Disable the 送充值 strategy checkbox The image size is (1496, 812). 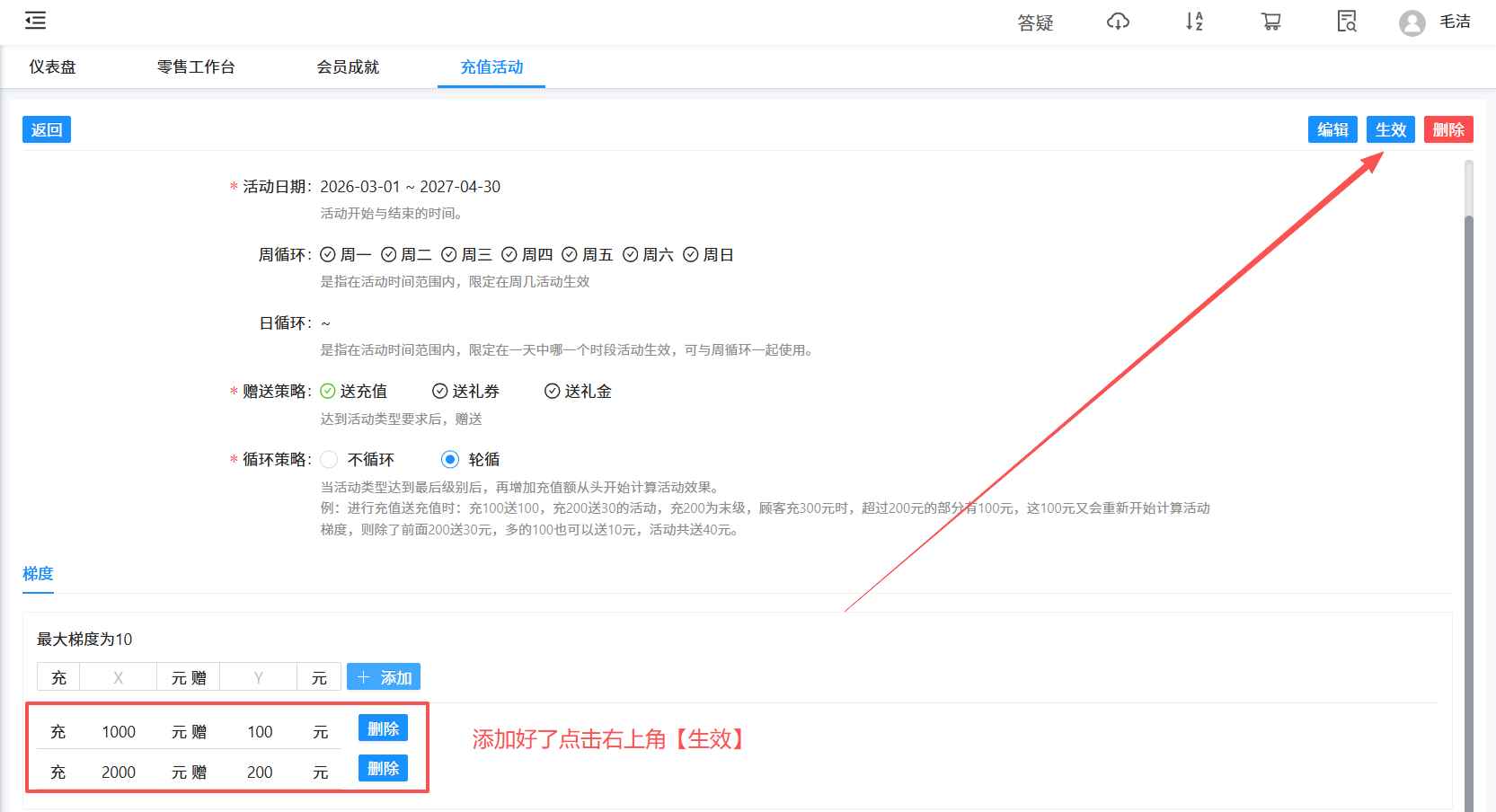pos(327,391)
